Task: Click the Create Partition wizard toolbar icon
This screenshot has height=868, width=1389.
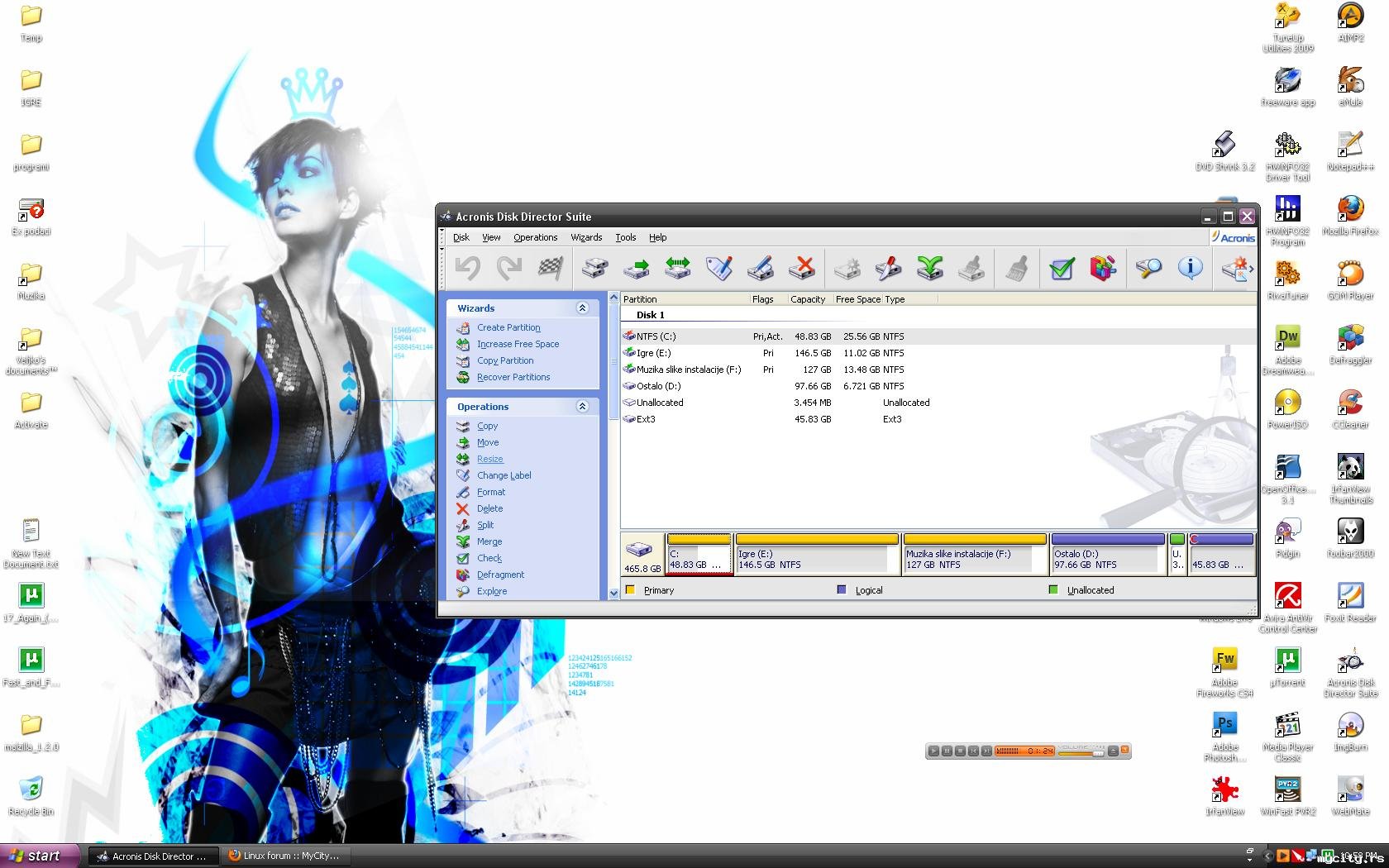Action: pyautogui.click(x=1234, y=268)
